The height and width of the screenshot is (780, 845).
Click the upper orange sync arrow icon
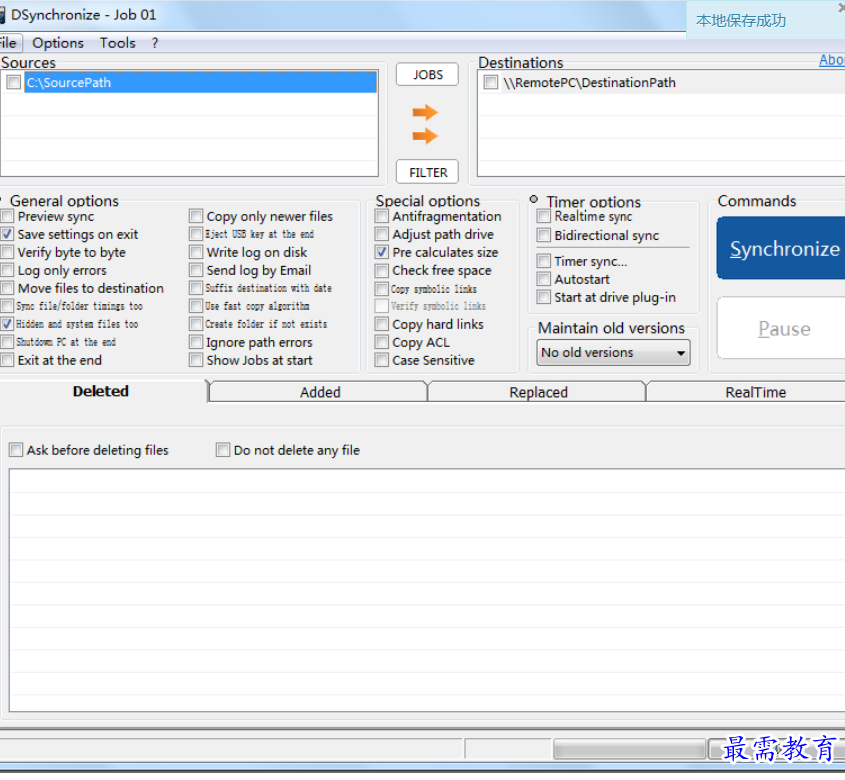[425, 112]
